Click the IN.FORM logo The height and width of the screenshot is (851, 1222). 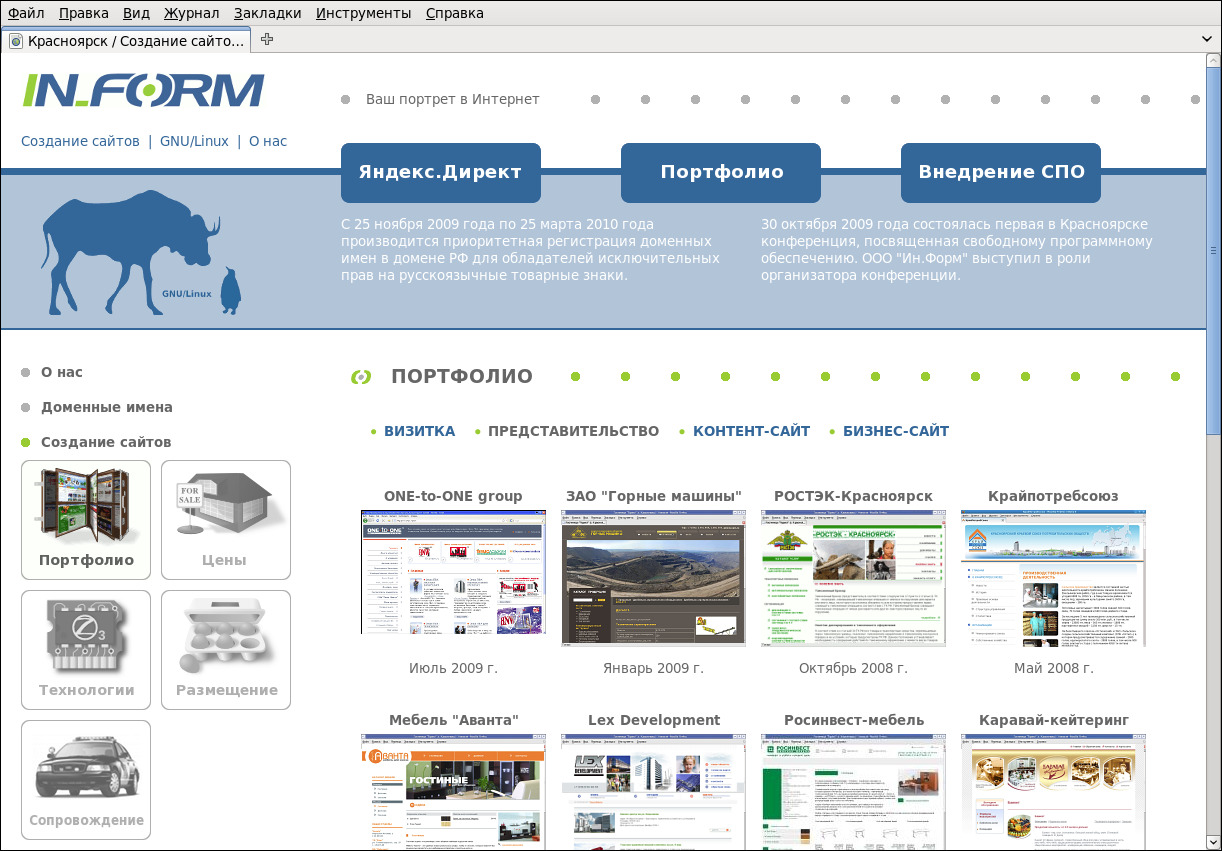[x=144, y=91]
